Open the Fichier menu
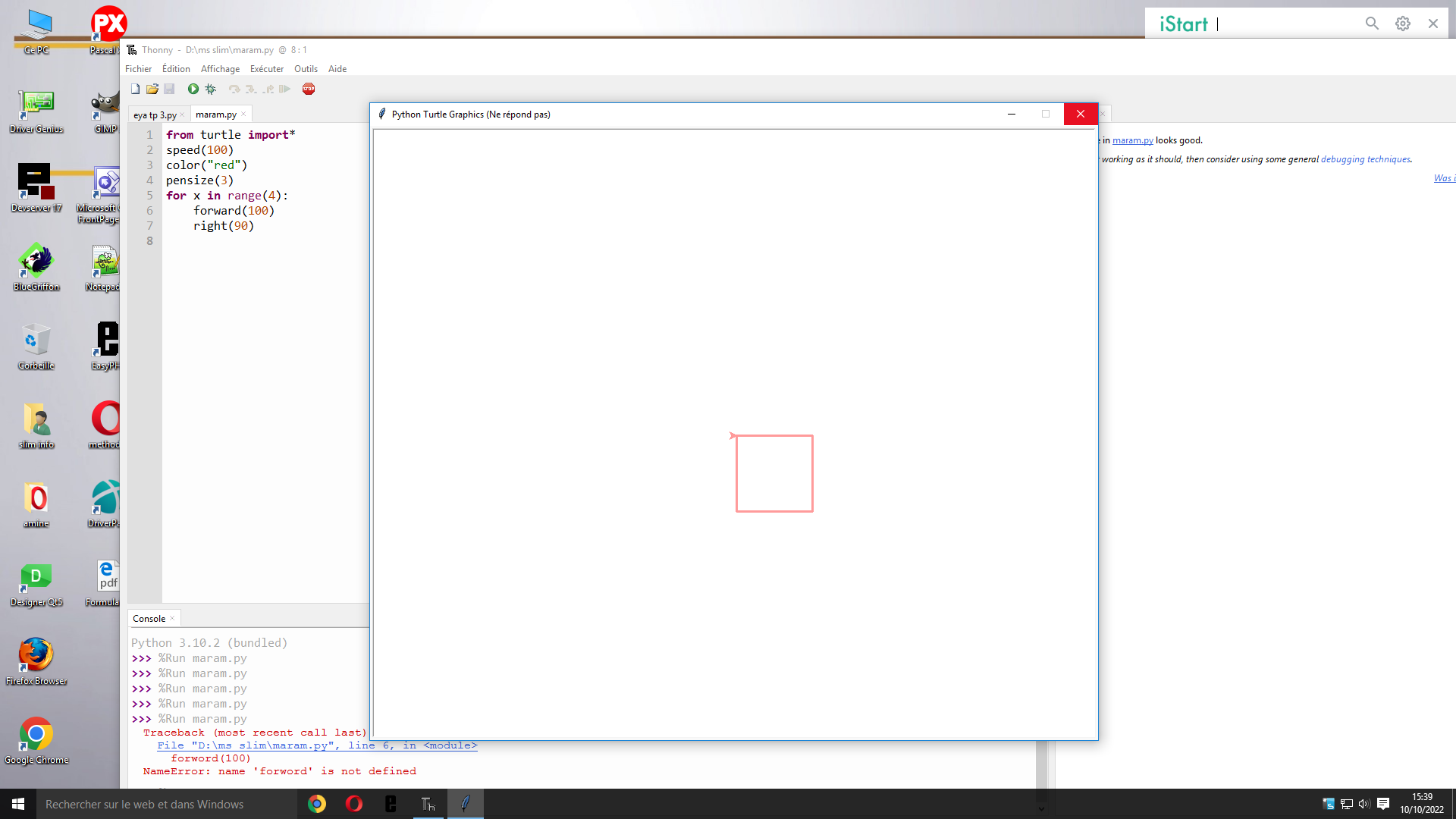 pos(138,69)
